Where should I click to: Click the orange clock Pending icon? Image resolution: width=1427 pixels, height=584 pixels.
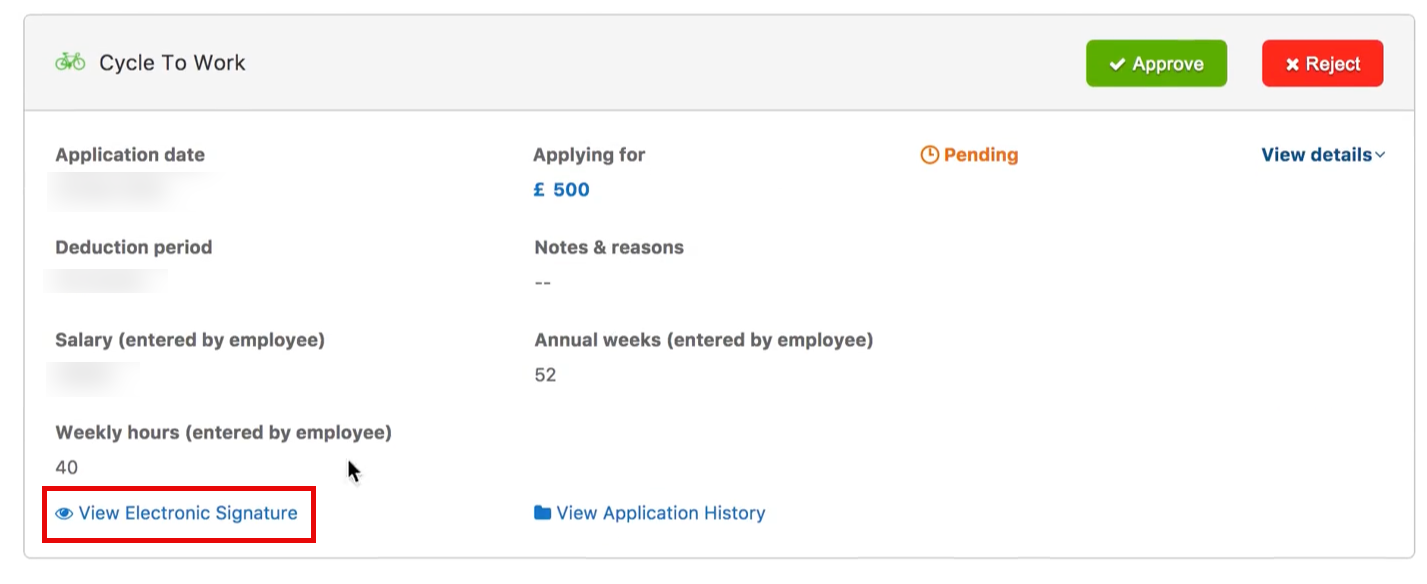(x=930, y=155)
